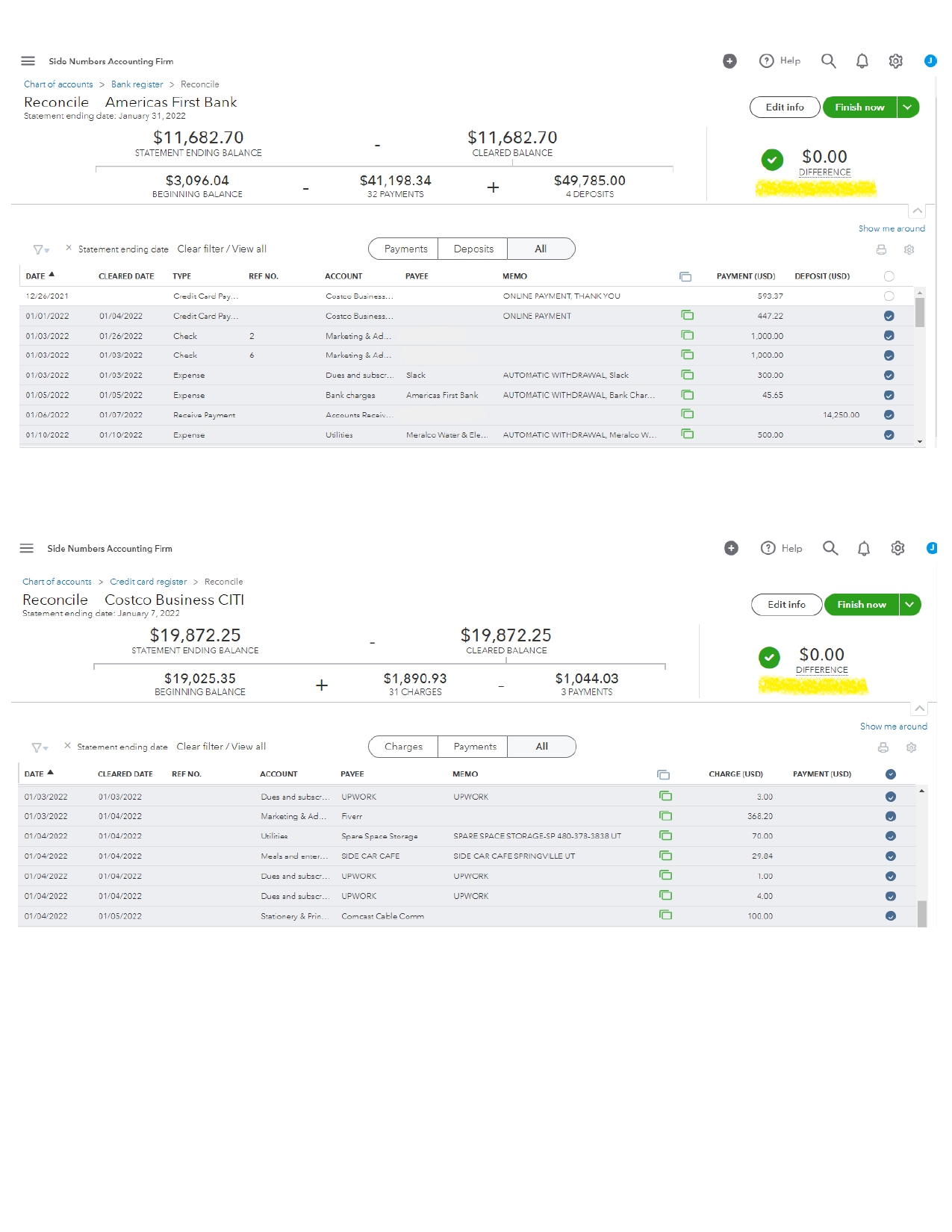The width and height of the screenshot is (952, 1232).
Task: Check the uncleared 12/26/2021 credit card payment
Action: tap(889, 296)
